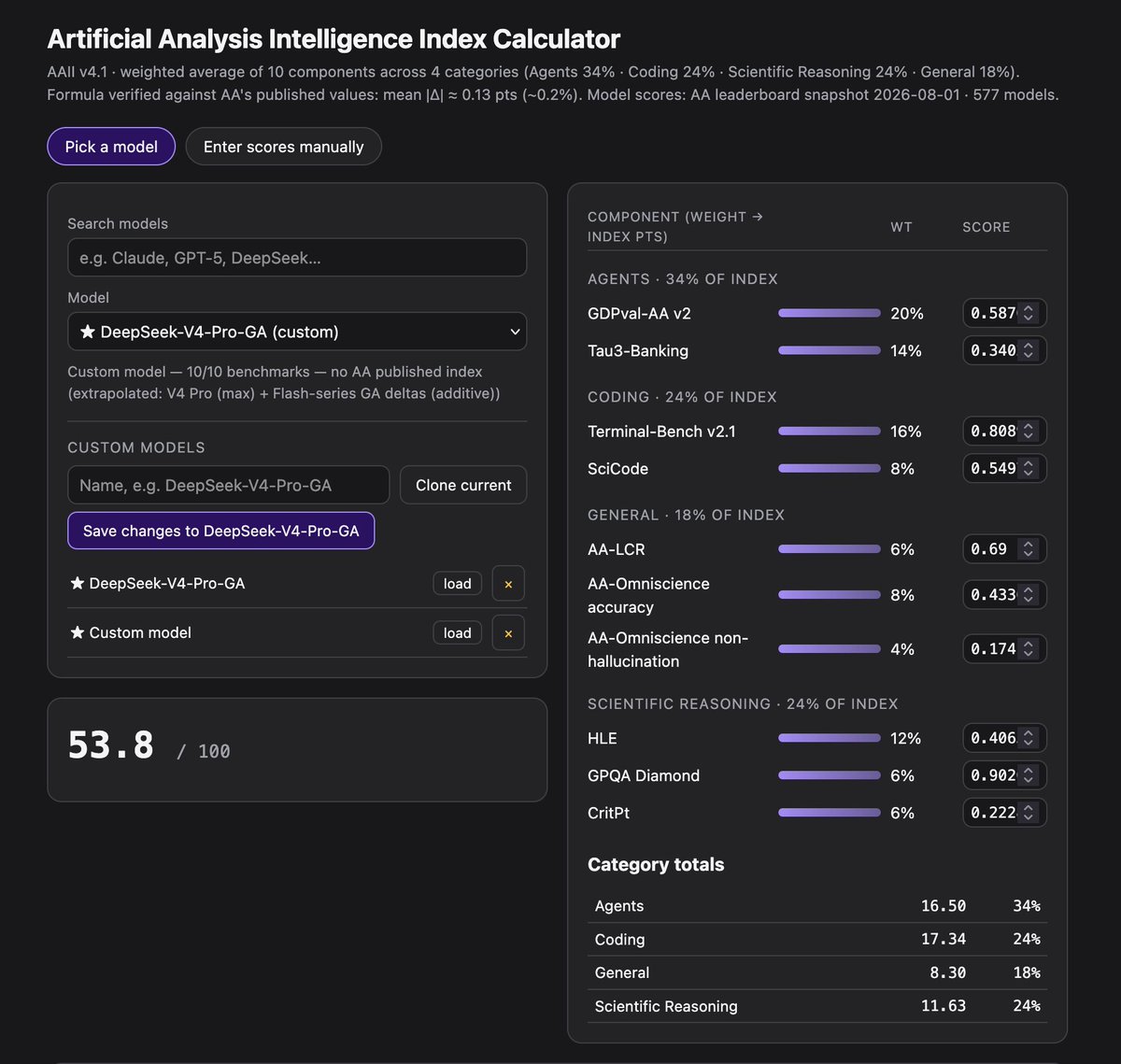Viewport: 1121px width, 1064px height.
Task: Click the Search models input field
Action: (x=297, y=258)
